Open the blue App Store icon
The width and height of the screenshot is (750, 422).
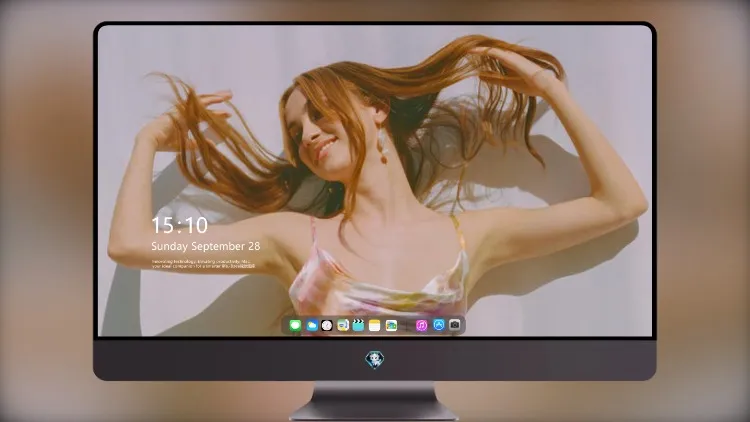(439, 325)
